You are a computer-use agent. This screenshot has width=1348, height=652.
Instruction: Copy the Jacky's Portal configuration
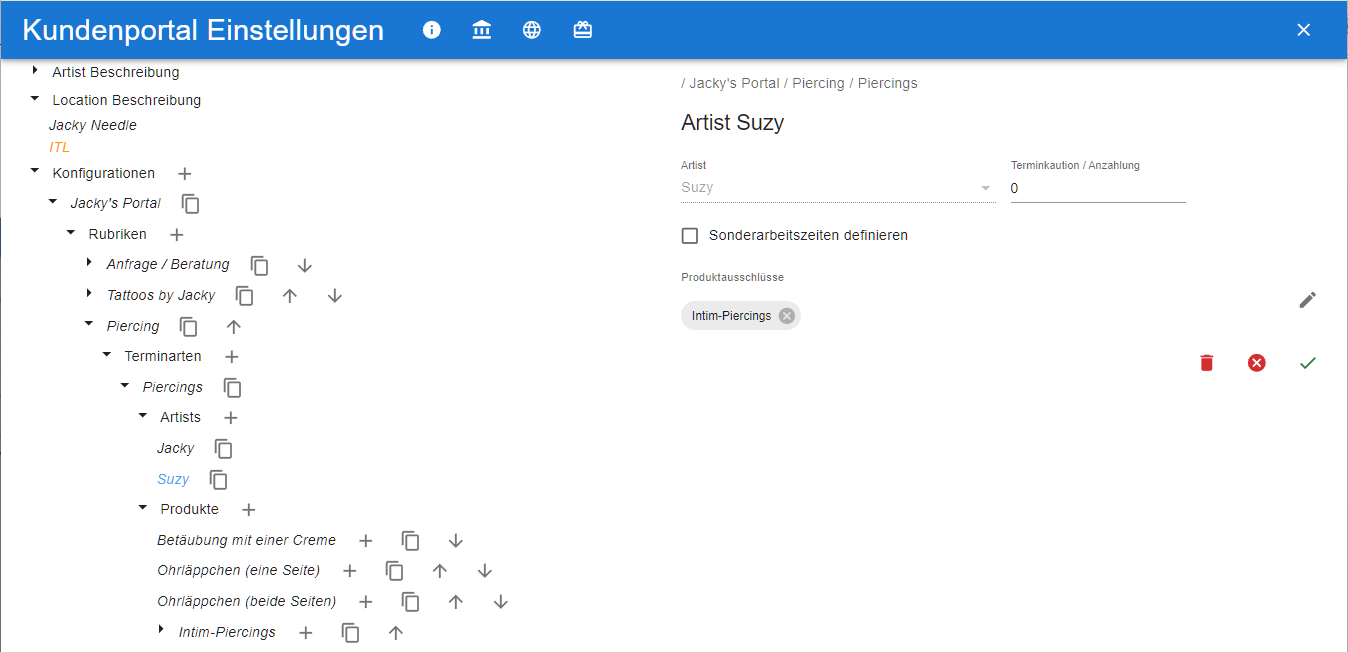(190, 204)
